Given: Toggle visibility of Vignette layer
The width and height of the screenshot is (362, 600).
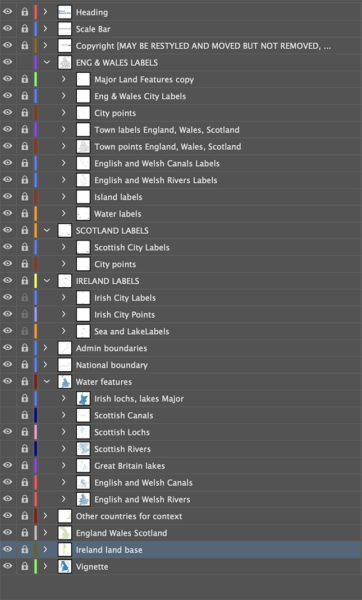Looking at the screenshot, I should (x=8, y=567).
